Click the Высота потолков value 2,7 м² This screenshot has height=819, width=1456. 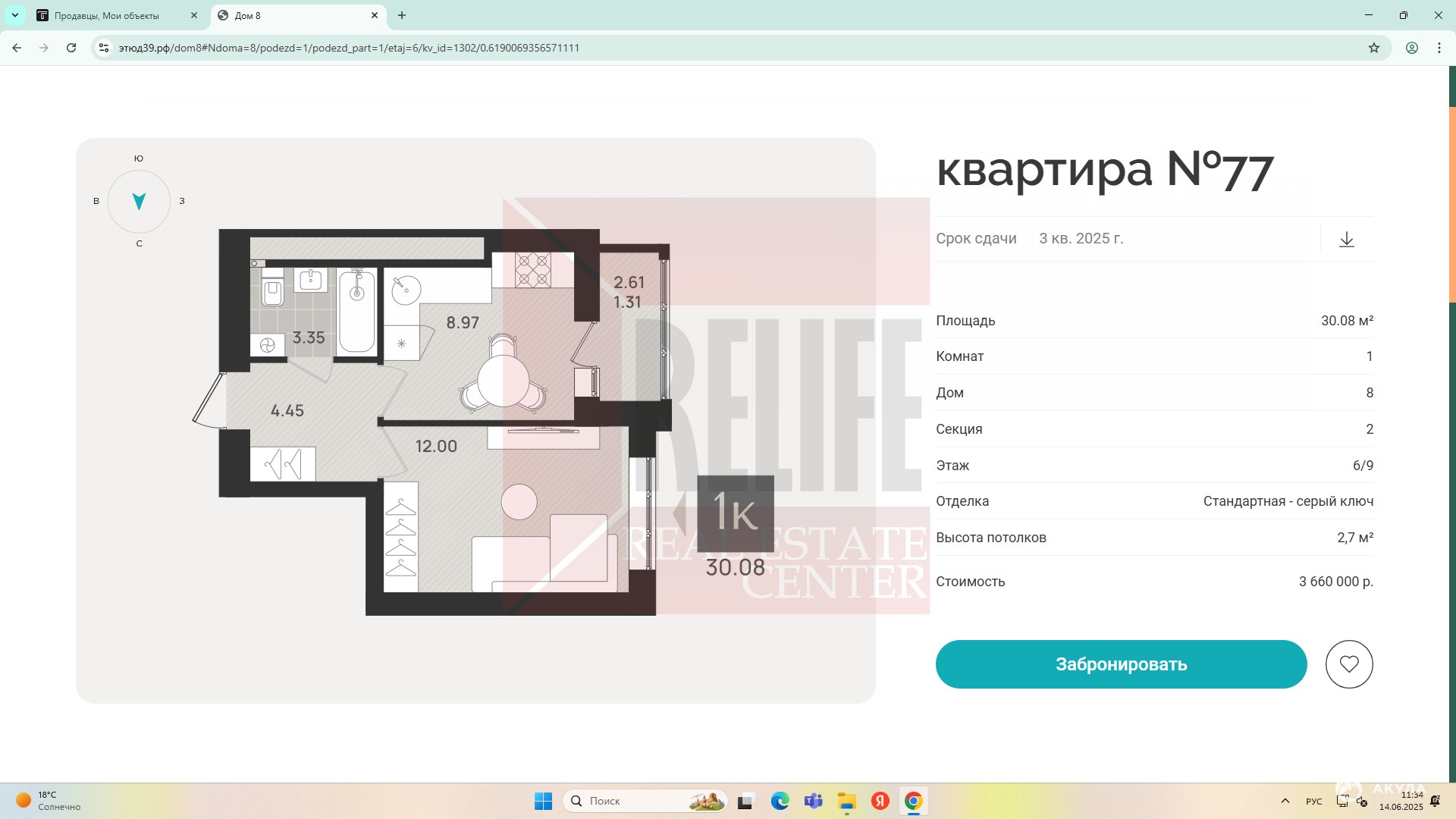[x=1355, y=538]
